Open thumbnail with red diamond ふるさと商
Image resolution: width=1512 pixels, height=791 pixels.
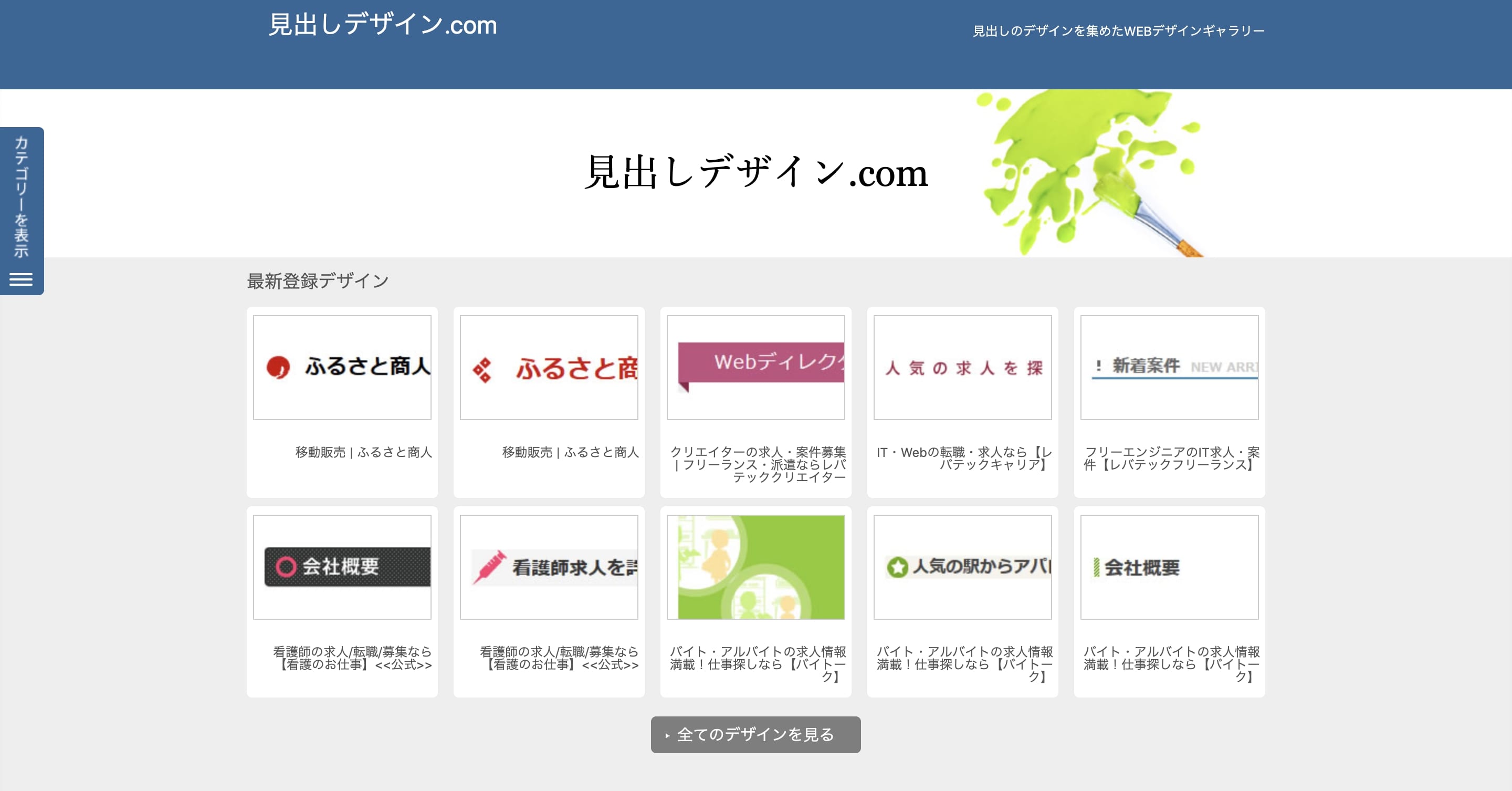tap(549, 368)
